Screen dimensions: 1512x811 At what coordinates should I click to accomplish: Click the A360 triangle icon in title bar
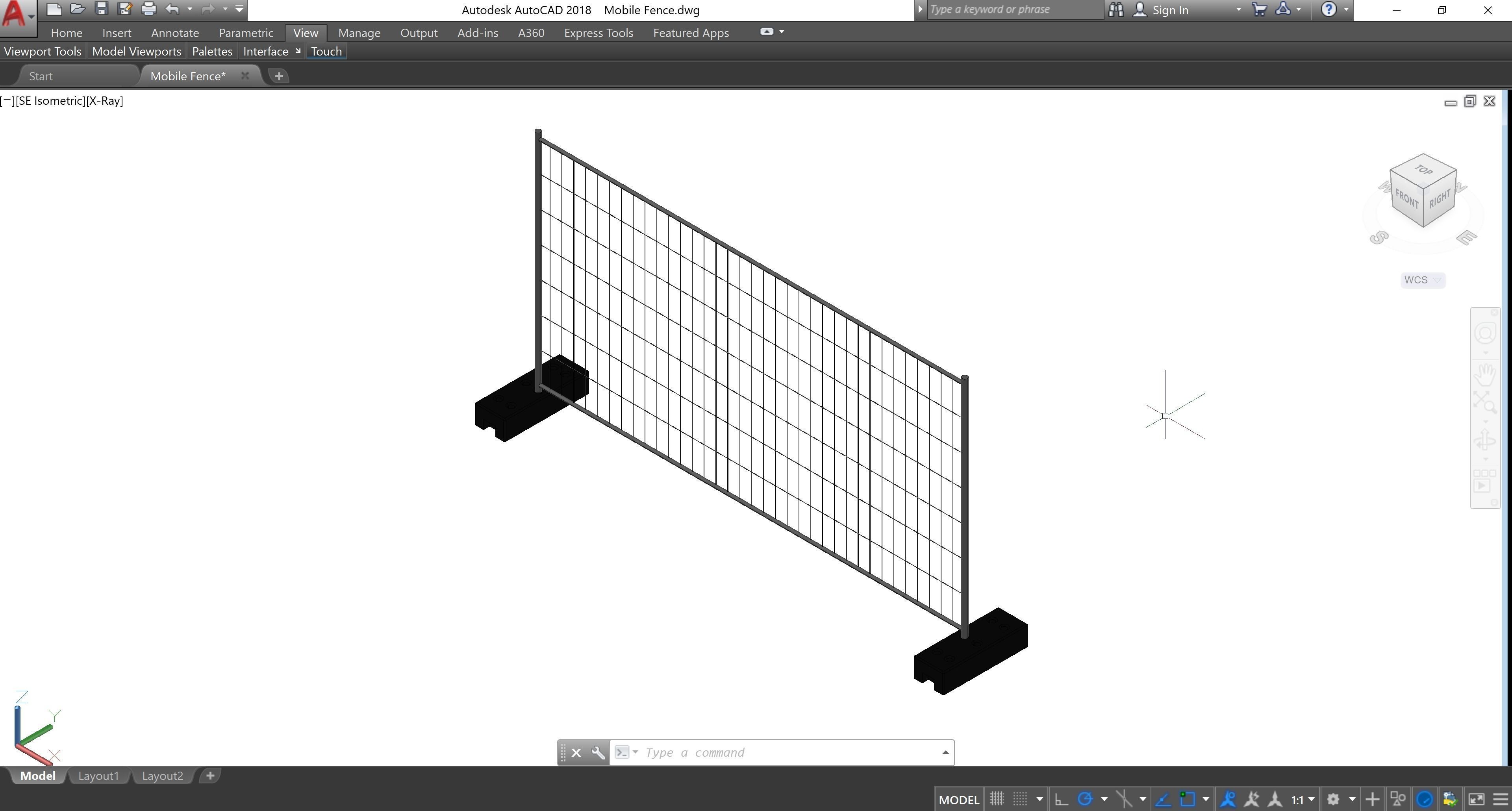tap(1284, 9)
